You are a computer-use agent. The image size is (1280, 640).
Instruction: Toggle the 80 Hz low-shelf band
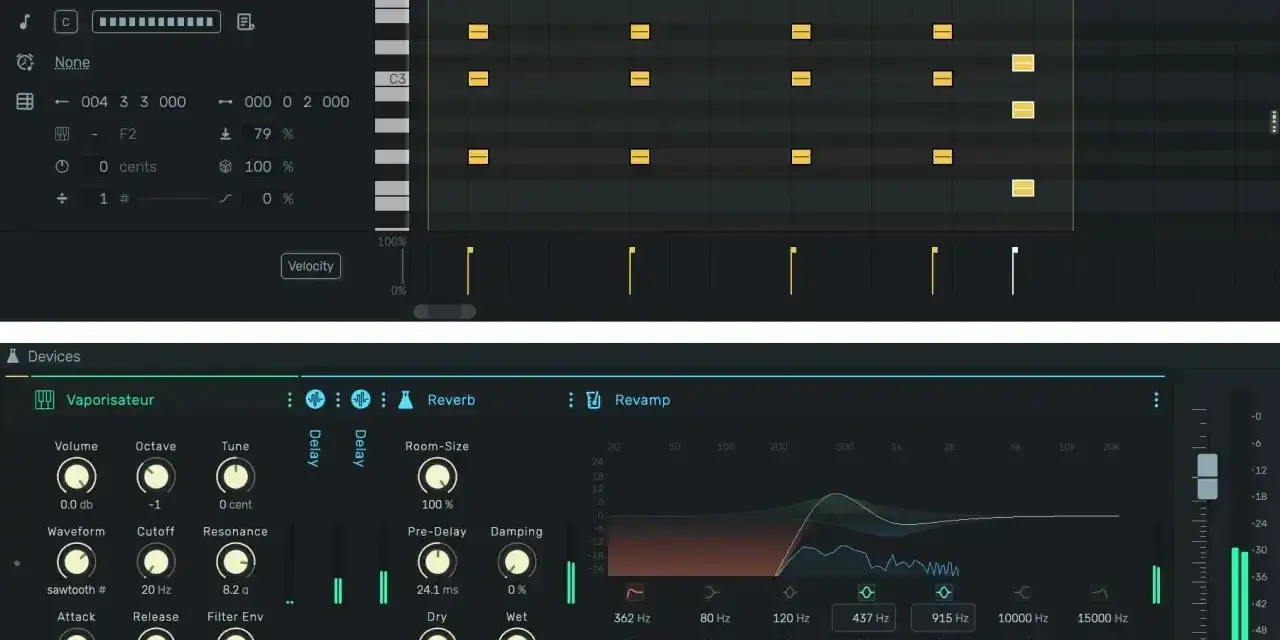[x=712, y=593]
